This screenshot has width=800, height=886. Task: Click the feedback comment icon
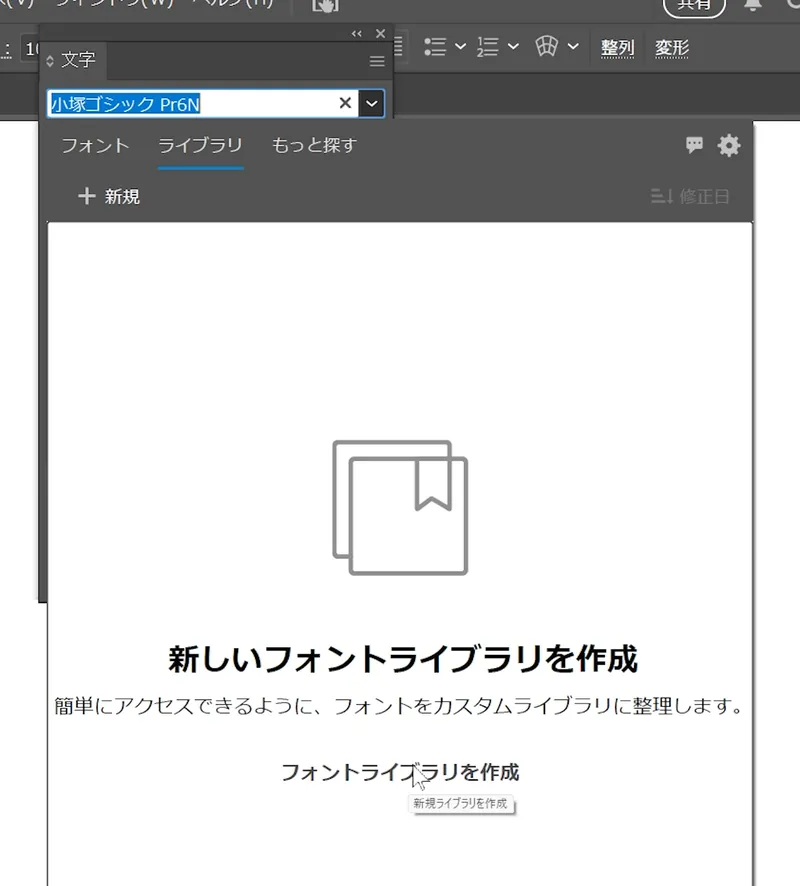pyautogui.click(x=694, y=146)
